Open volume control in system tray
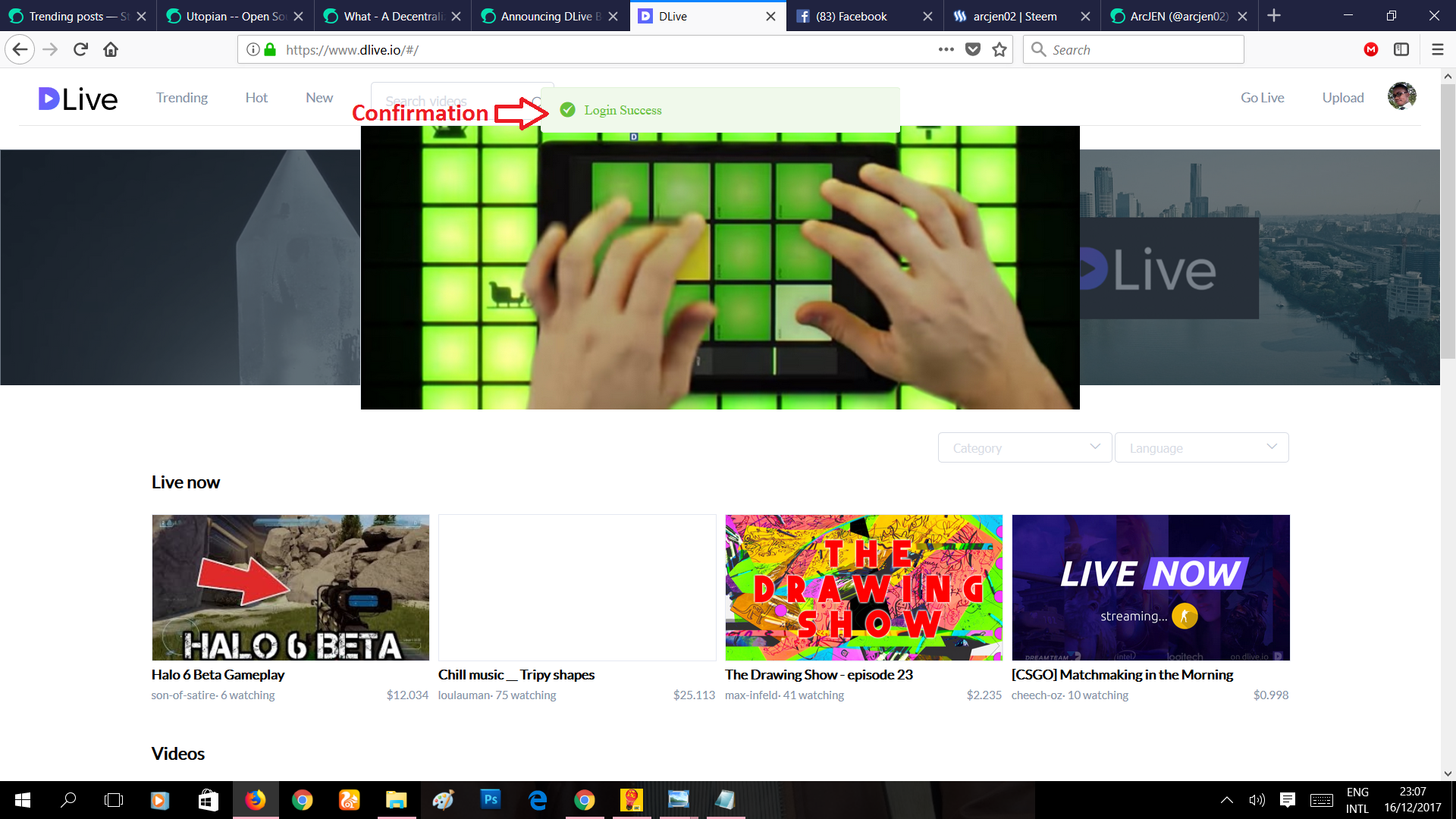This screenshot has height=819, width=1456. (1257, 800)
